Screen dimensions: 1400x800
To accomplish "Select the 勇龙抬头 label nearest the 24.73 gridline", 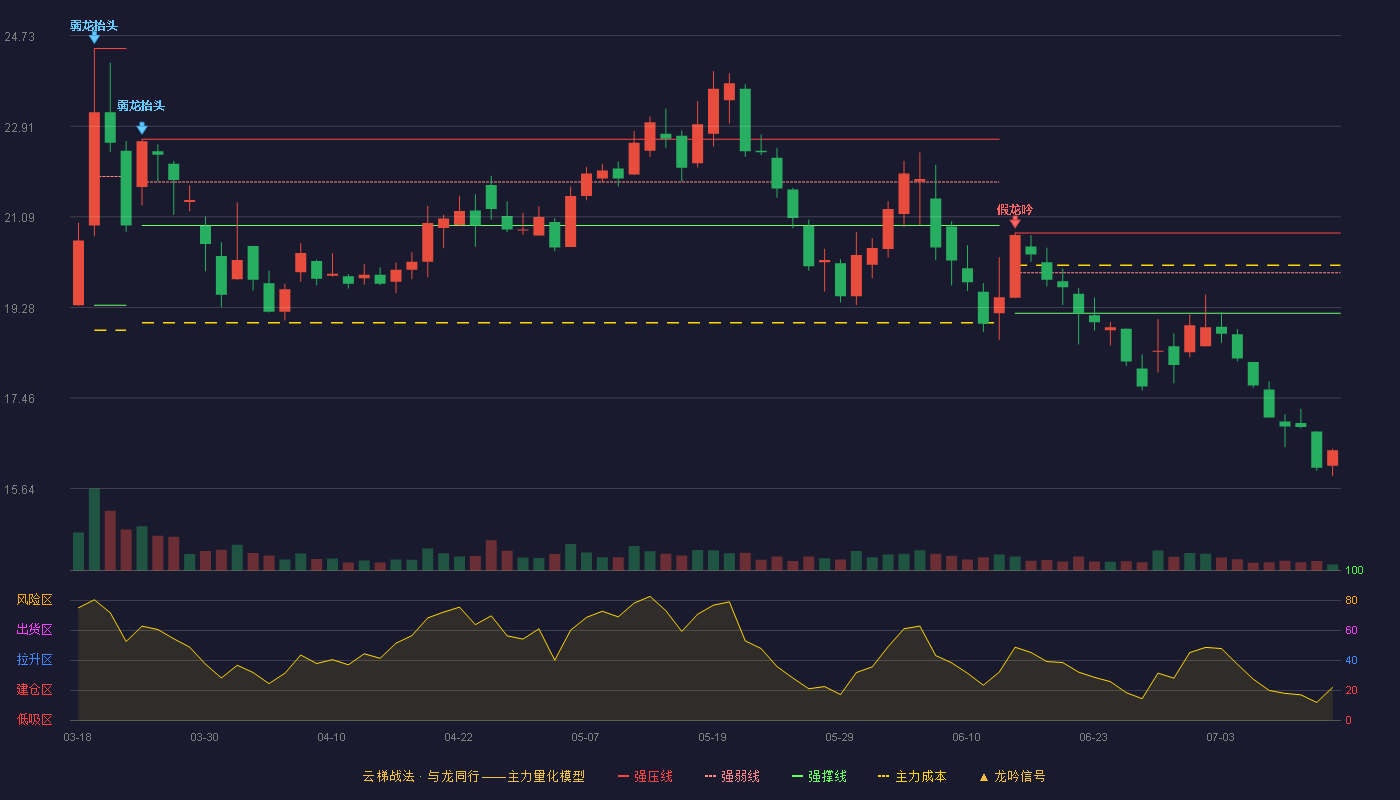I will pos(94,26).
